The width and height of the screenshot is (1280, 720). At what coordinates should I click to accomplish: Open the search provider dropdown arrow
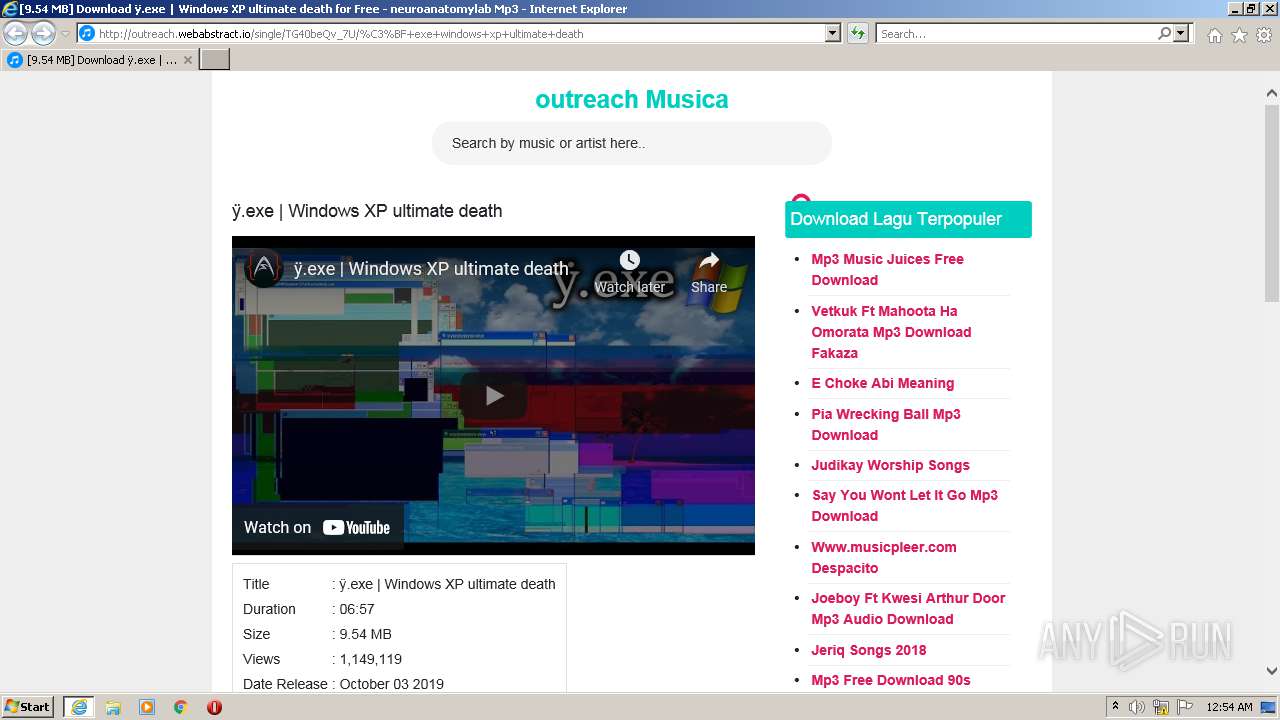[1181, 33]
